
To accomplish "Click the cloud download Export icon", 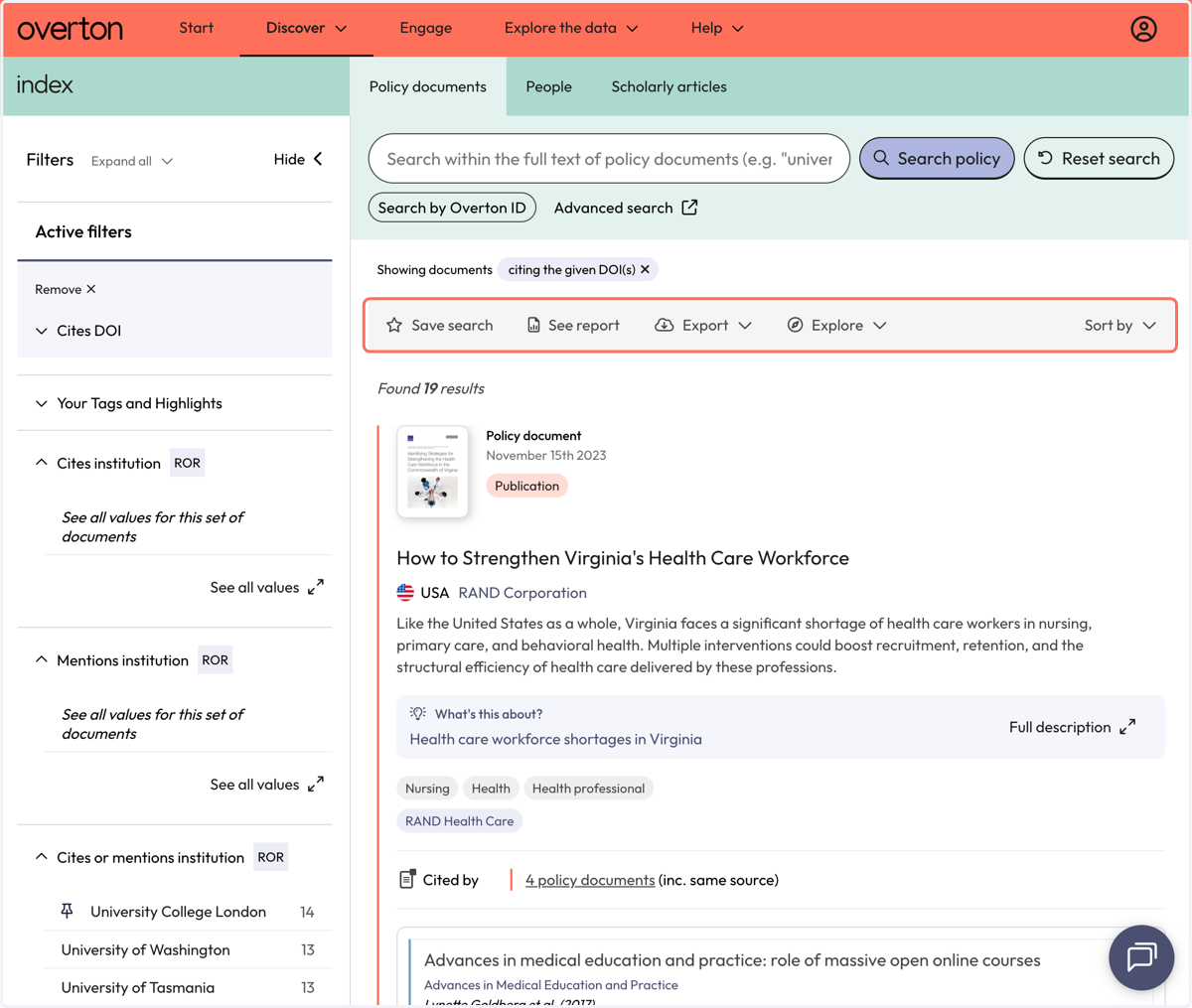I will (x=665, y=325).
